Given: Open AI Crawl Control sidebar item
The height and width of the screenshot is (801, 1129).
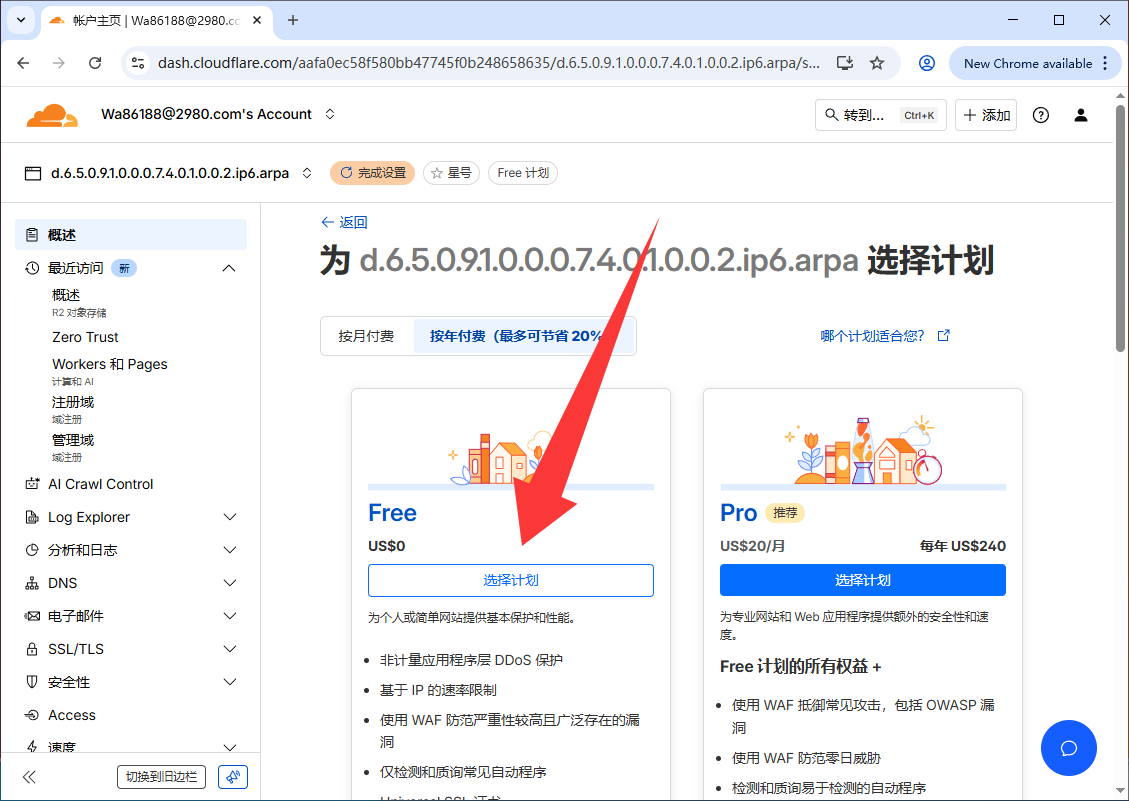Looking at the screenshot, I should tap(100, 484).
